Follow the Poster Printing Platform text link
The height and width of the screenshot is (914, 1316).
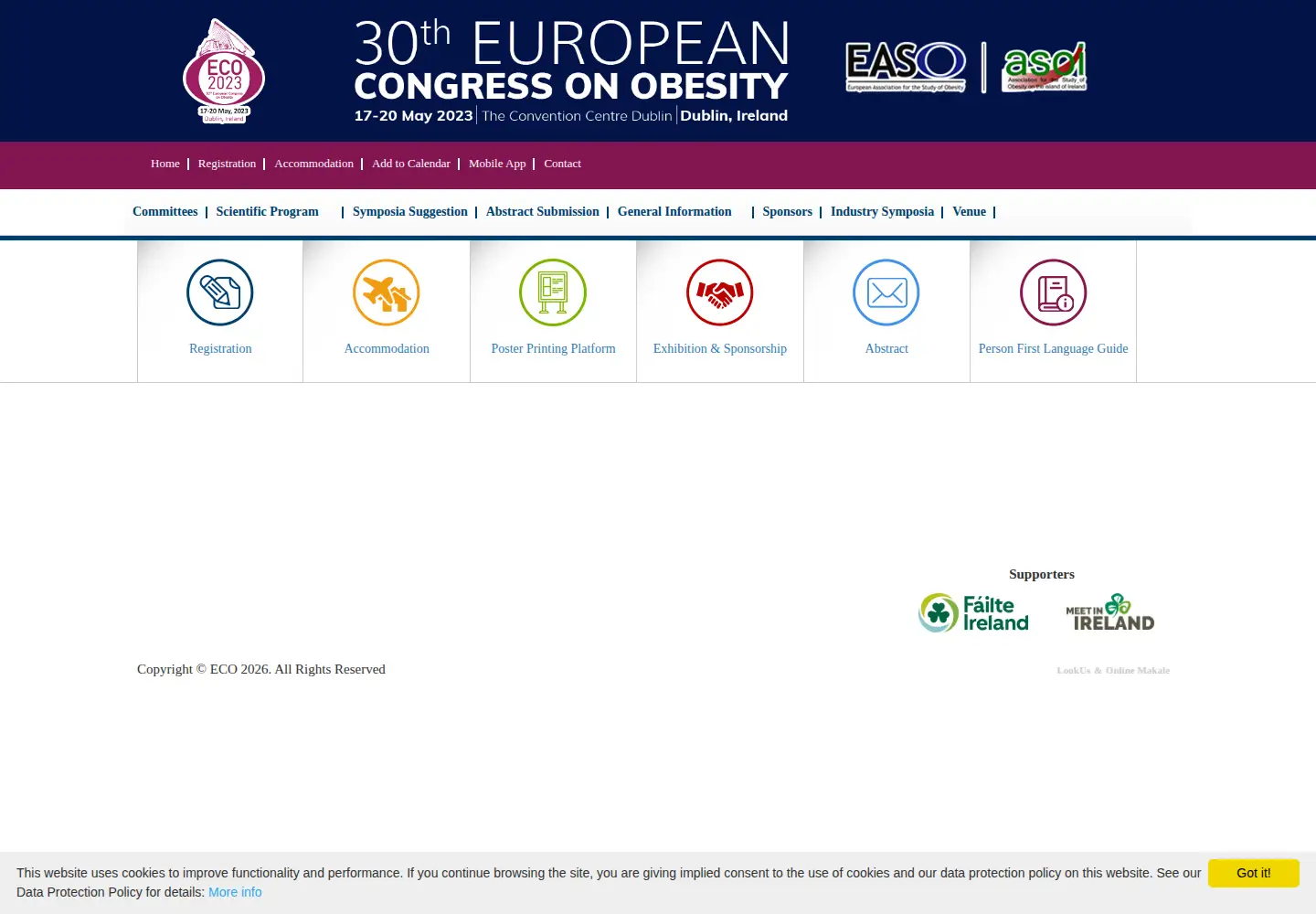point(553,348)
